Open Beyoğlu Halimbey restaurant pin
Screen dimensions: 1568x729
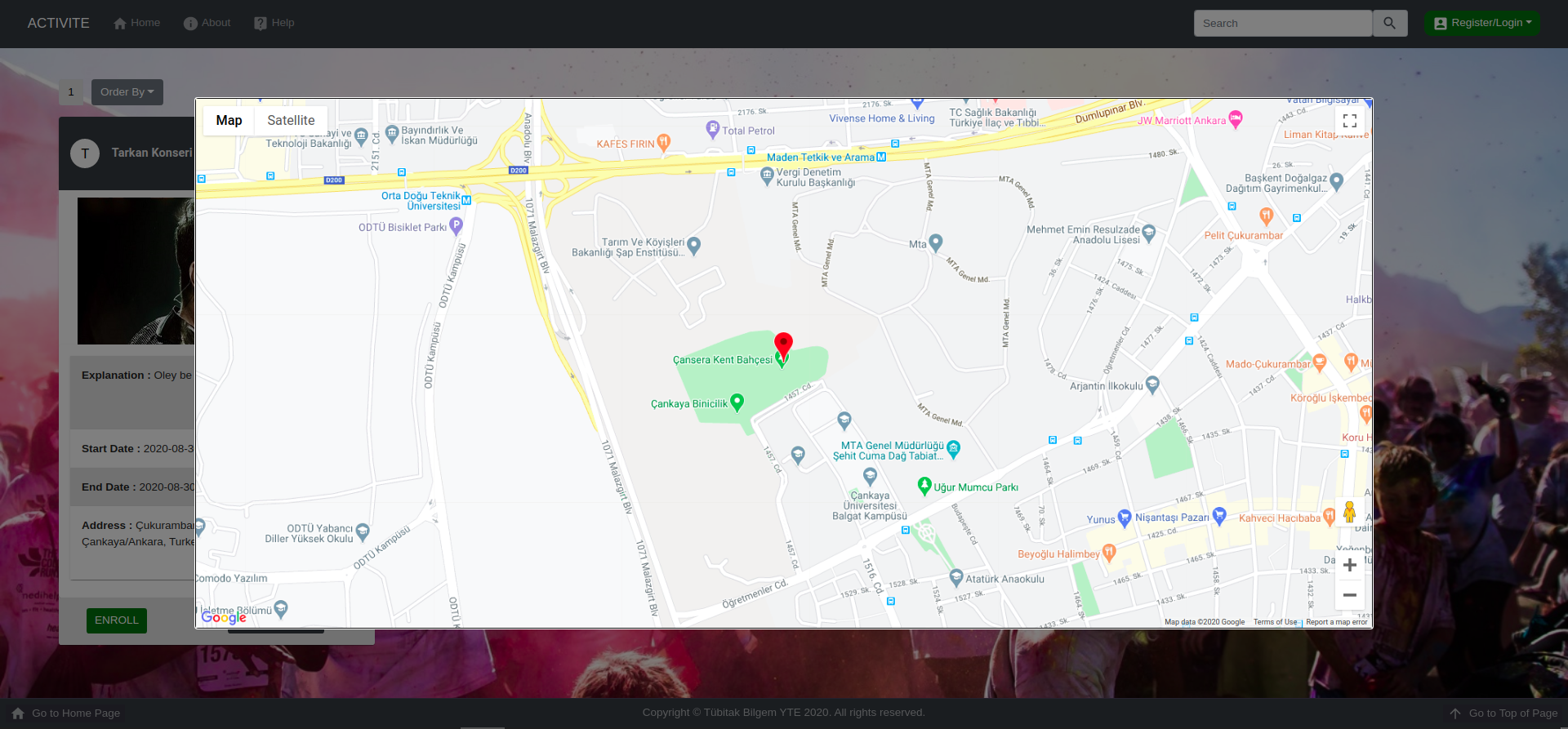1109,553
